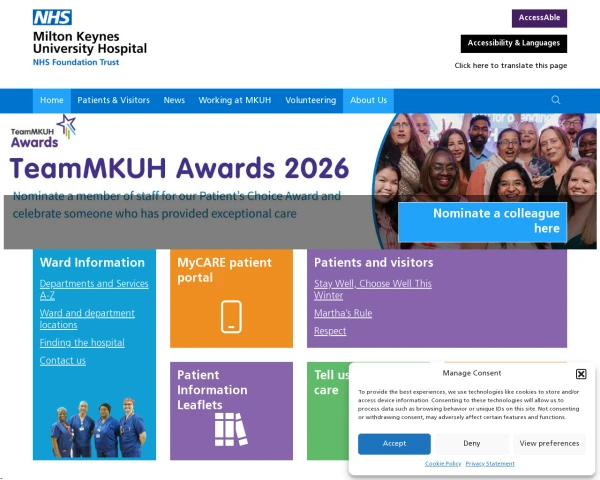Accept cookies in consent dialog
Screen dimensions: 600x480
point(394,444)
